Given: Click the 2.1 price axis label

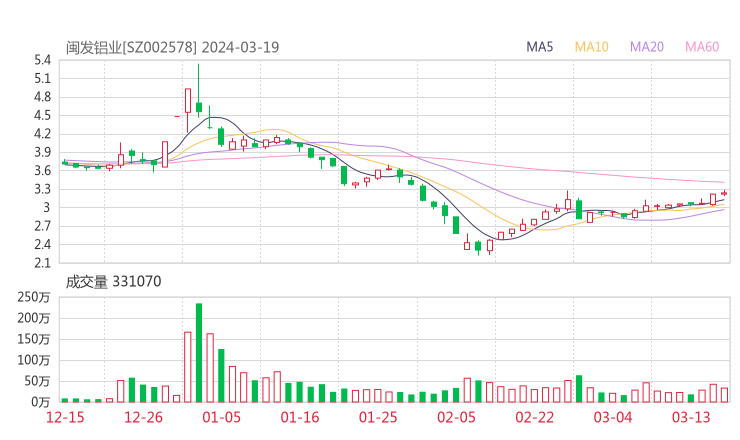Looking at the screenshot, I should point(42,263).
